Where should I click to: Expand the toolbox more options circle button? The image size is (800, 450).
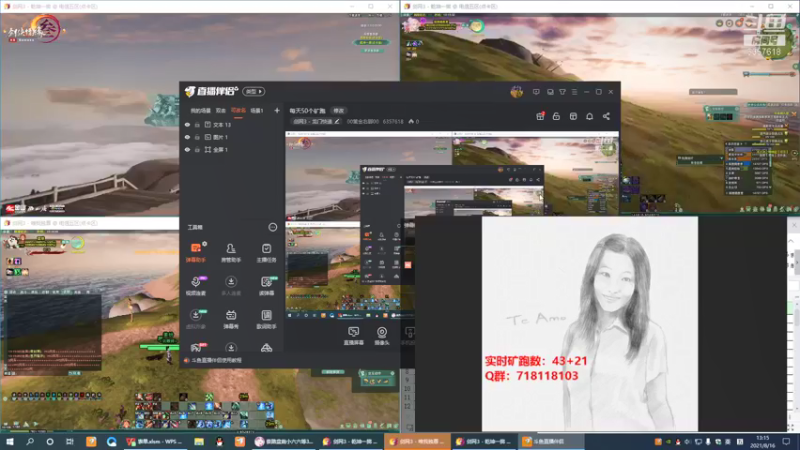272,227
